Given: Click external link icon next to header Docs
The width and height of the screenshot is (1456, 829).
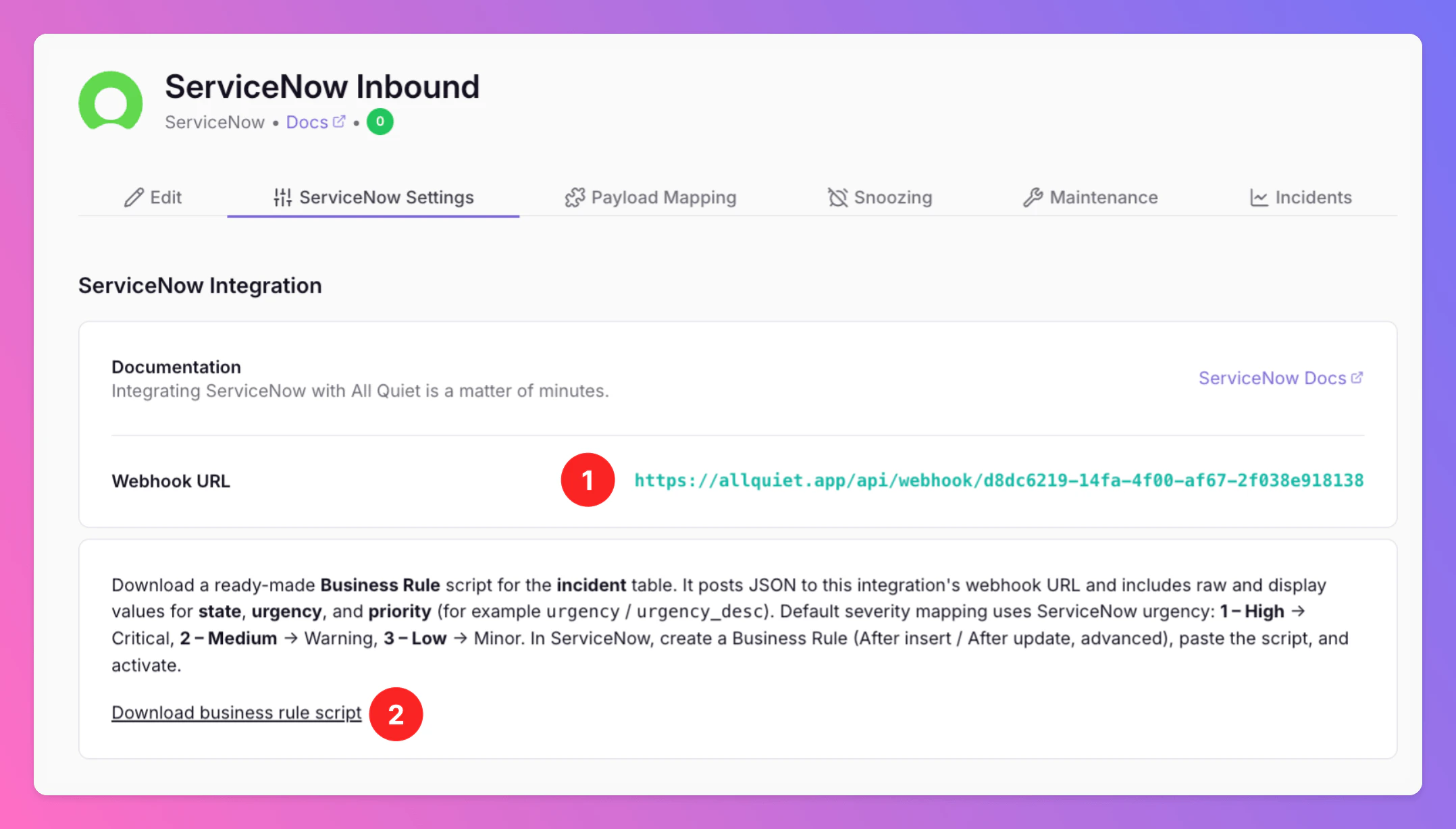Looking at the screenshot, I should pyautogui.click(x=339, y=122).
